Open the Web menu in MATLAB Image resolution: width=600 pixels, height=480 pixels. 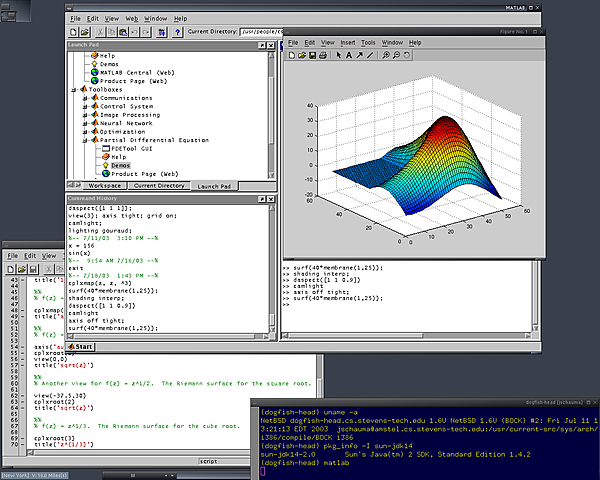131,18
